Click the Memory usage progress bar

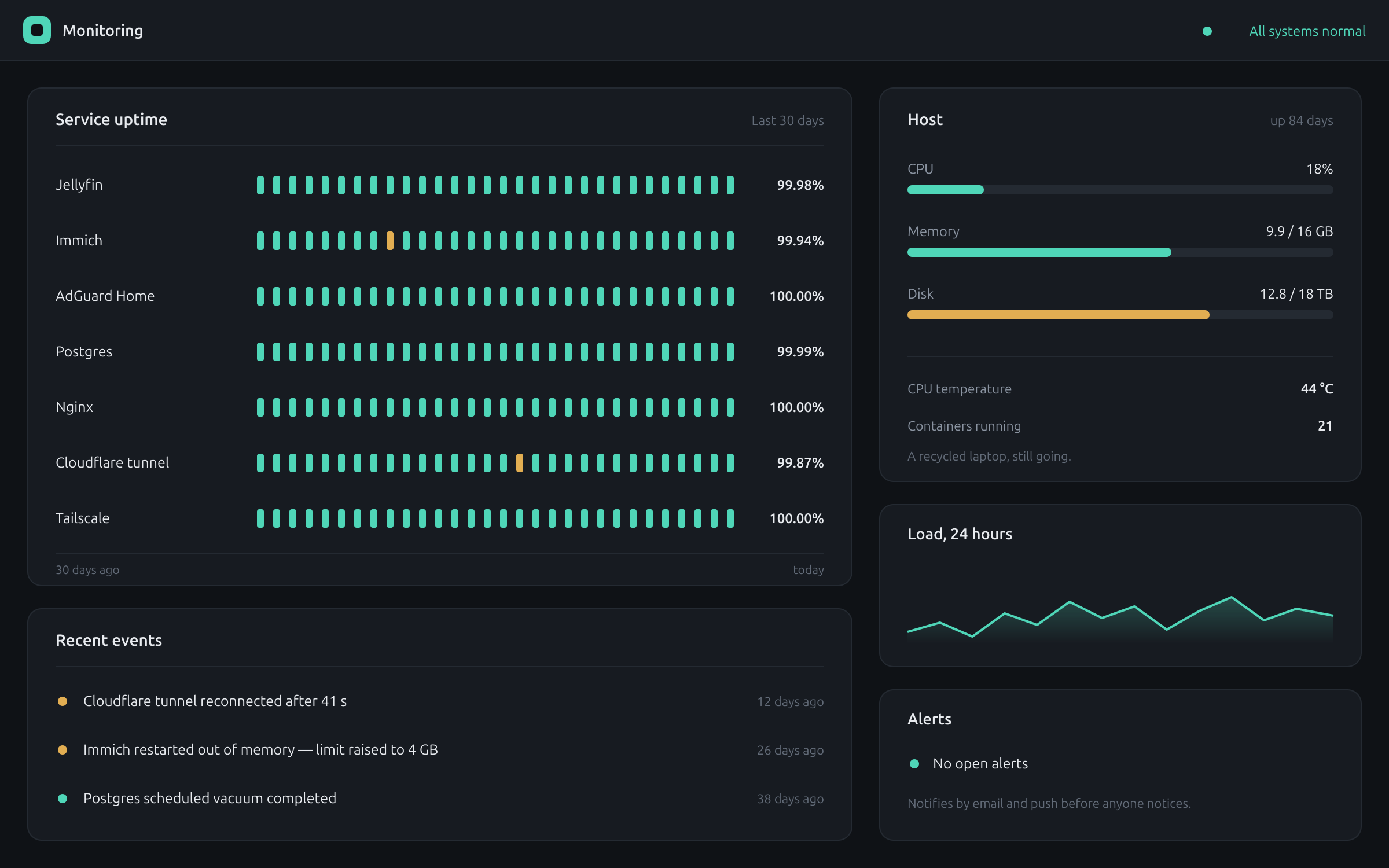pos(1120,252)
